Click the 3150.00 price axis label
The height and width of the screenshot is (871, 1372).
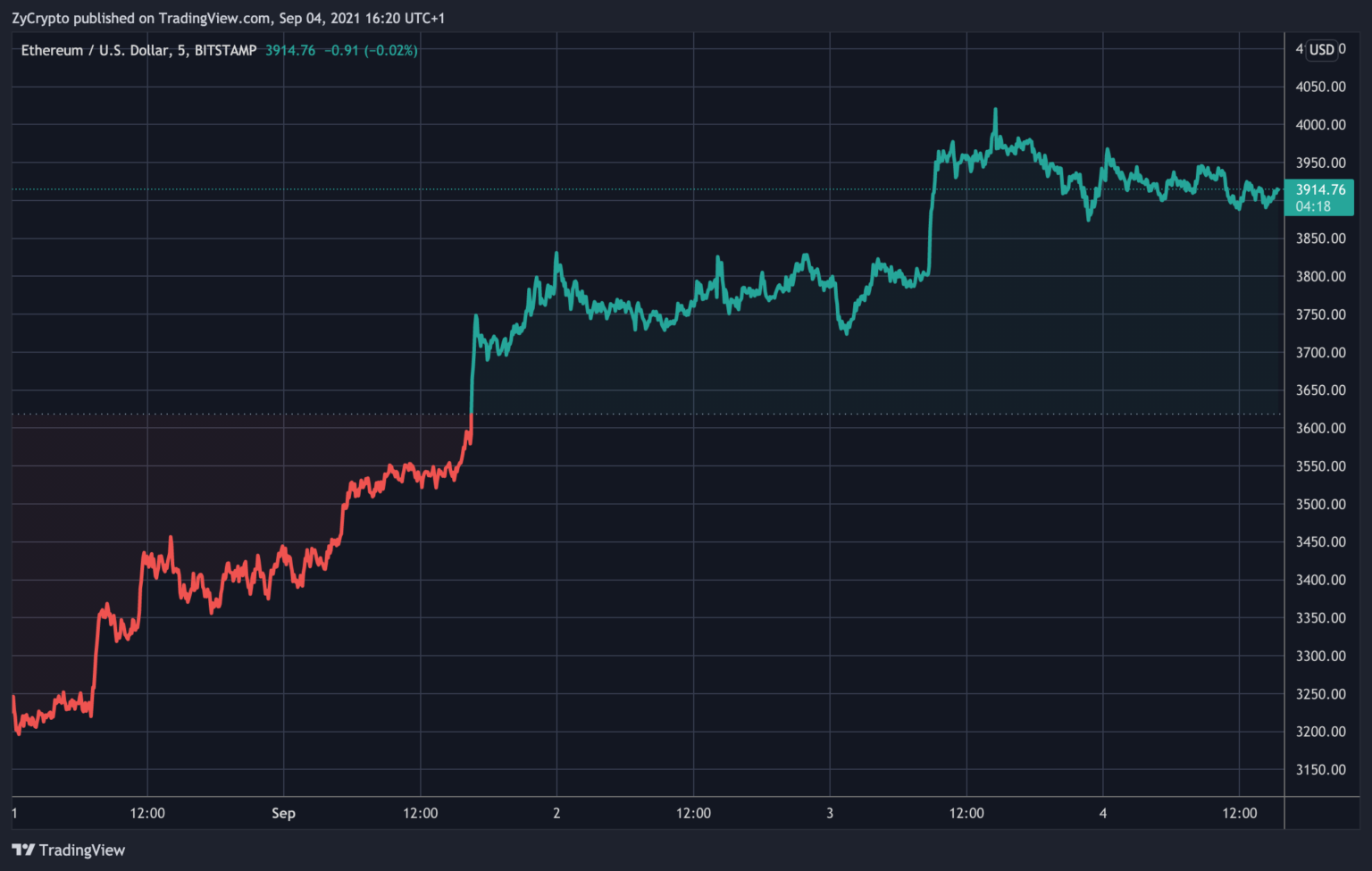coord(1320,769)
